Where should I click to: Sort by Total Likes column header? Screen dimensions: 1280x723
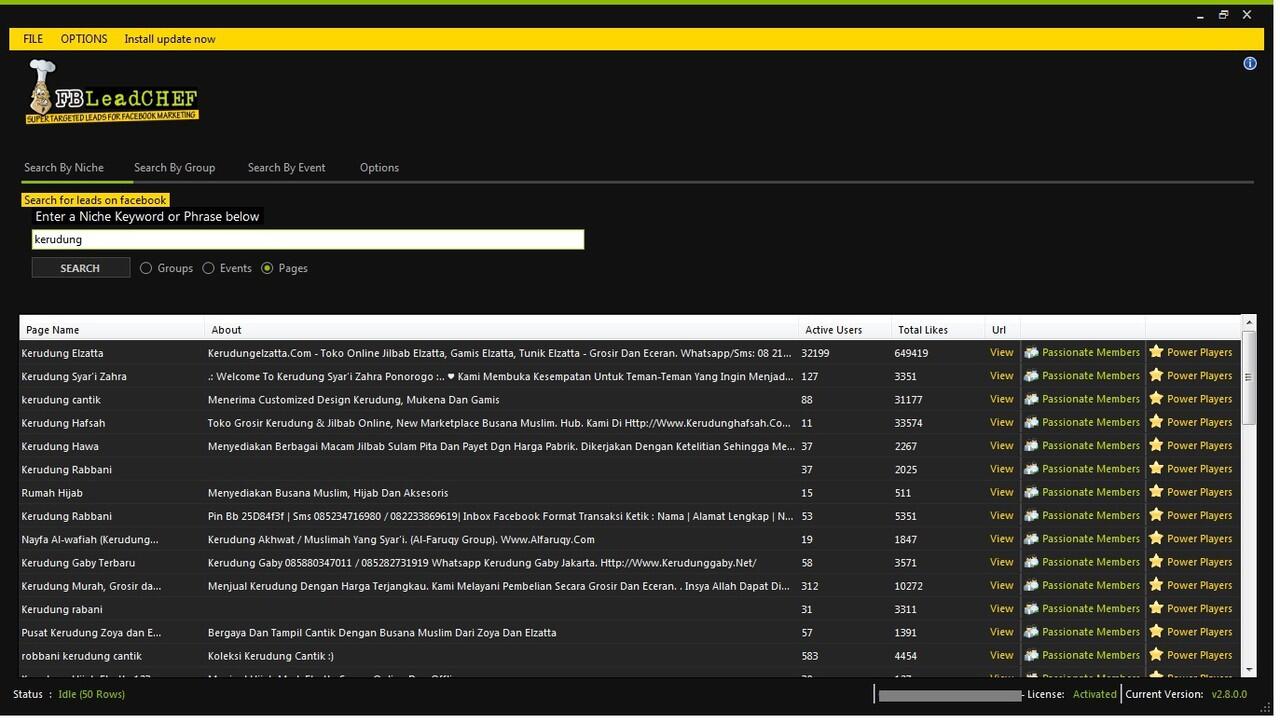coord(937,329)
